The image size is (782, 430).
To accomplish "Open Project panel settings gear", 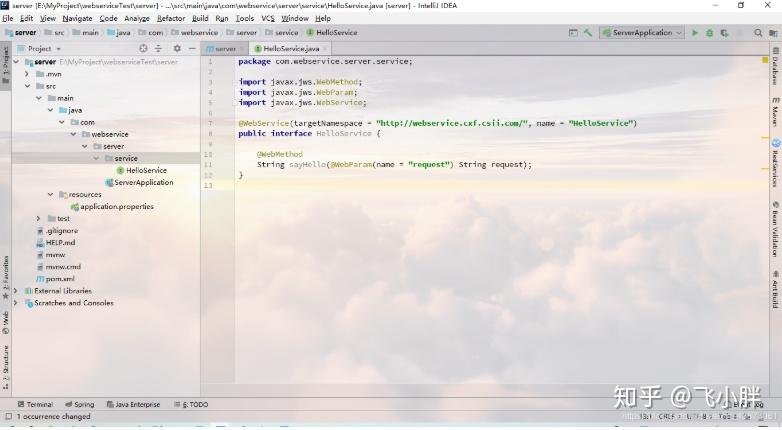I will pos(177,48).
